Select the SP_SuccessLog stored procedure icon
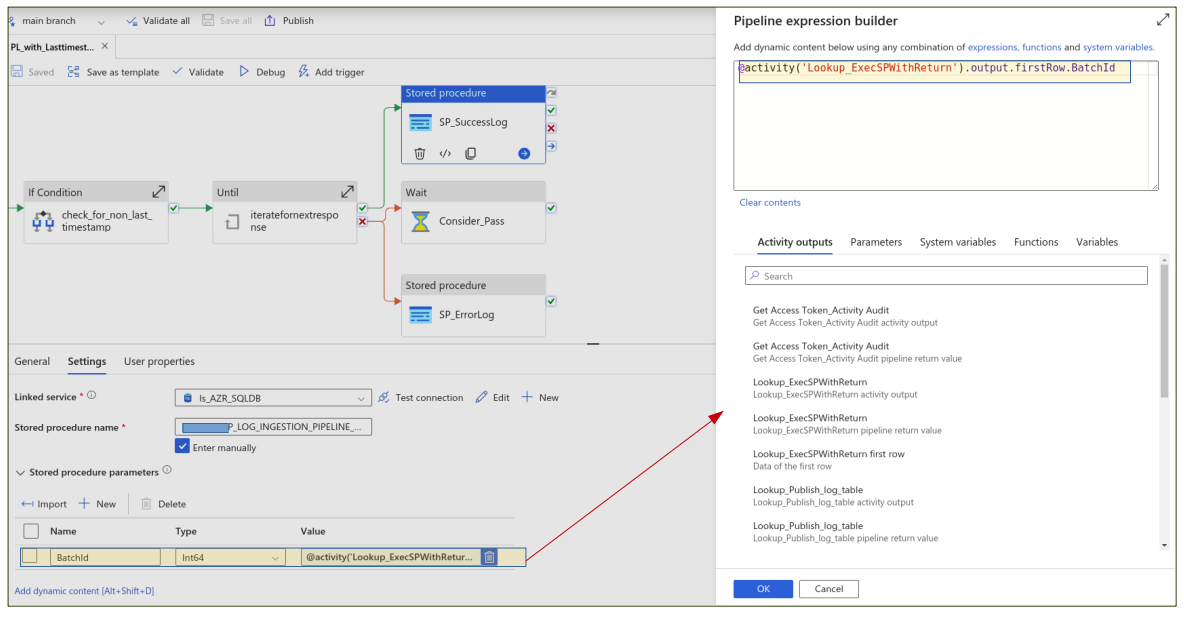 point(421,122)
